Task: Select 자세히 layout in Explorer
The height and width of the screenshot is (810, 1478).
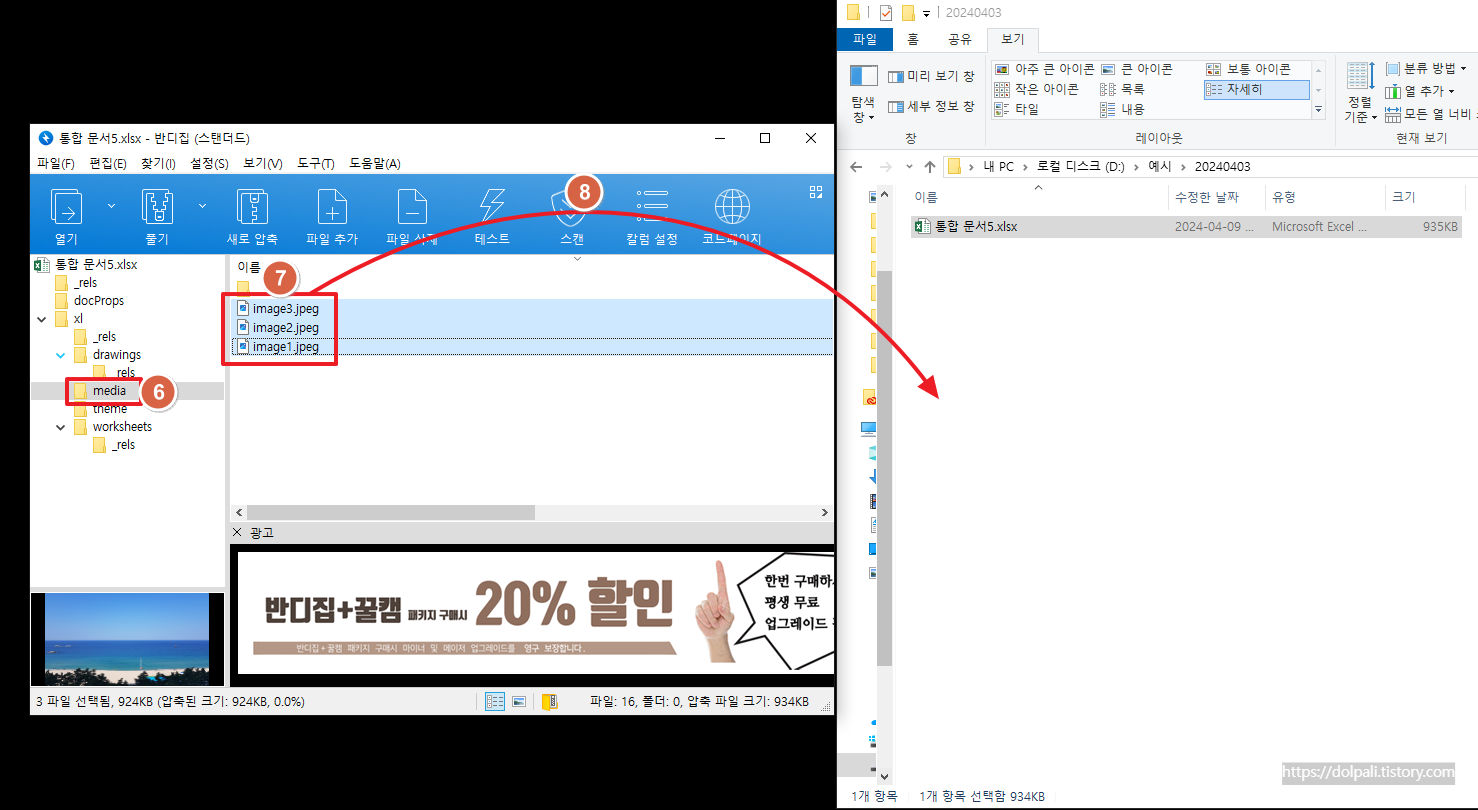Action: coord(1257,89)
